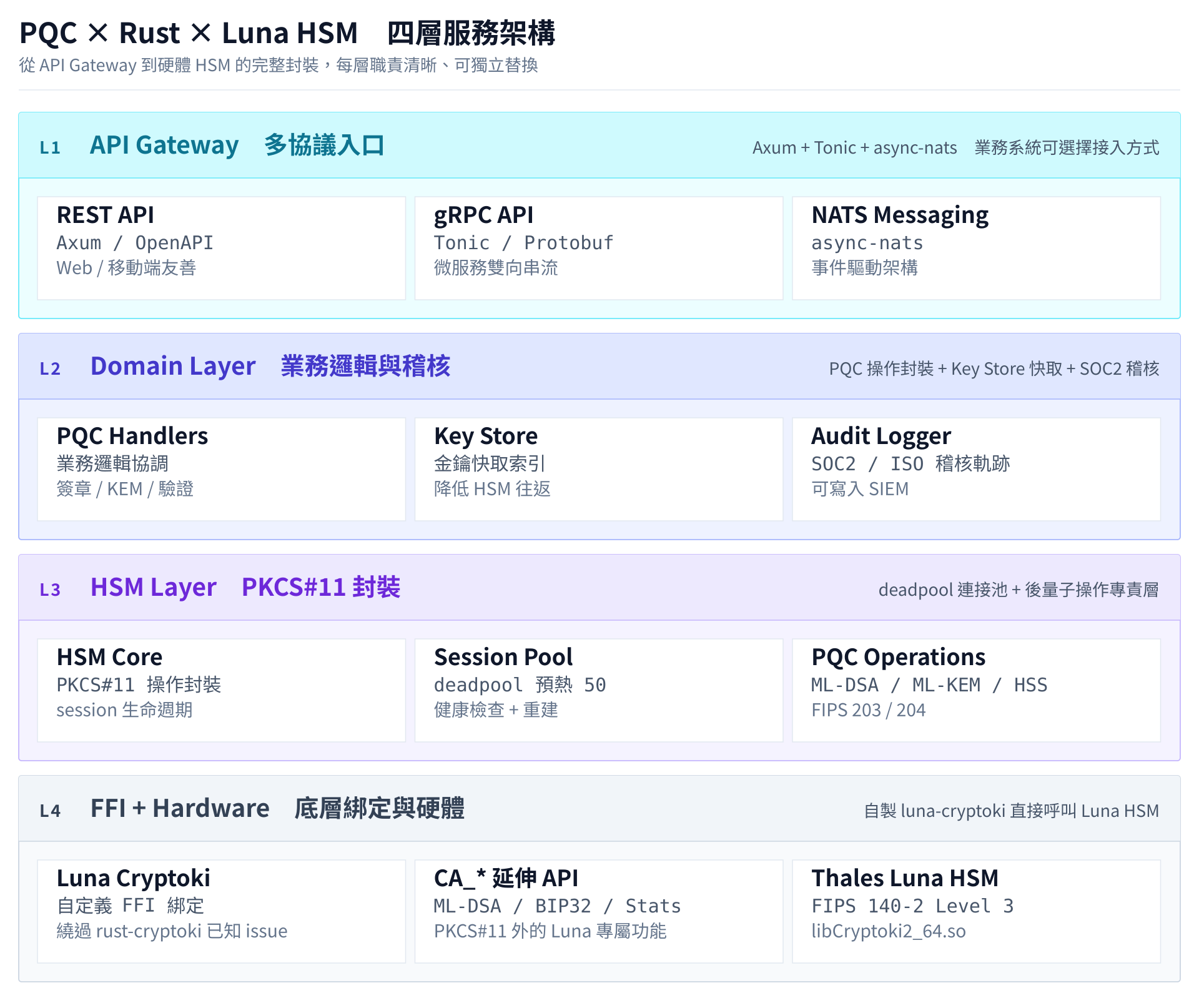Click 'ML-DSA / BIP32 / Stats' text
1199x1008 pixels.
point(557,906)
